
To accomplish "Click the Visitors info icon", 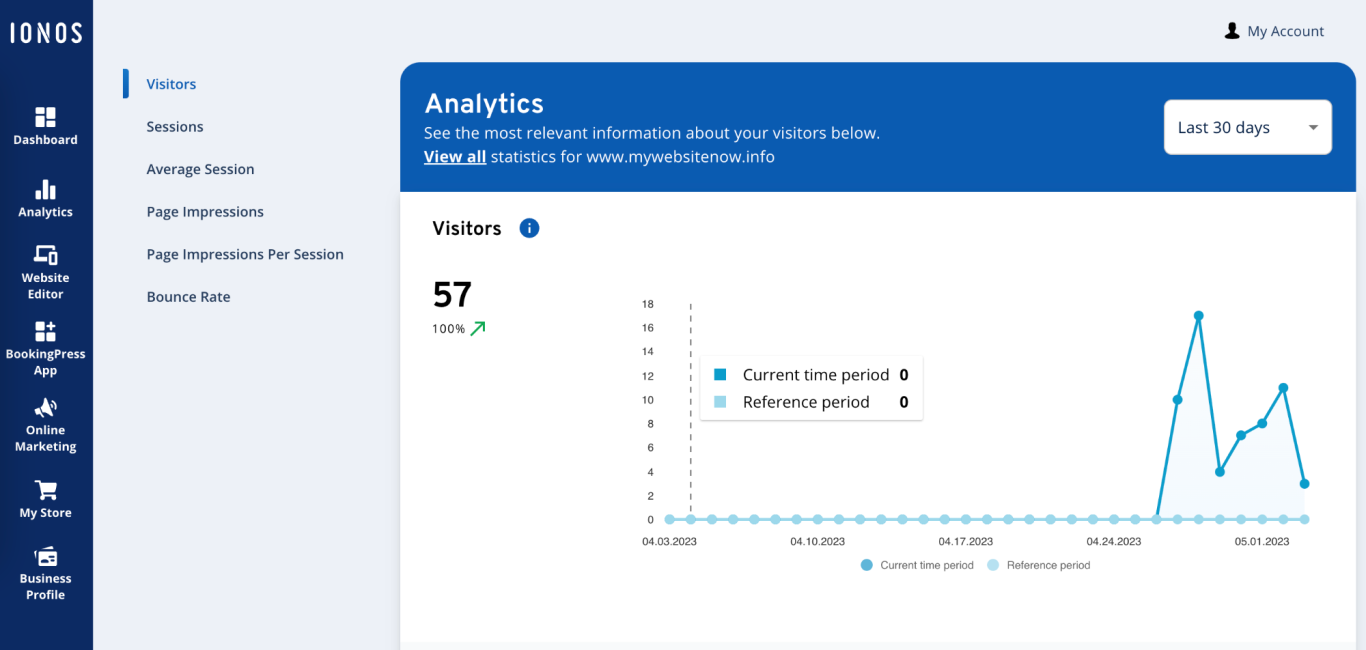I will [x=529, y=228].
